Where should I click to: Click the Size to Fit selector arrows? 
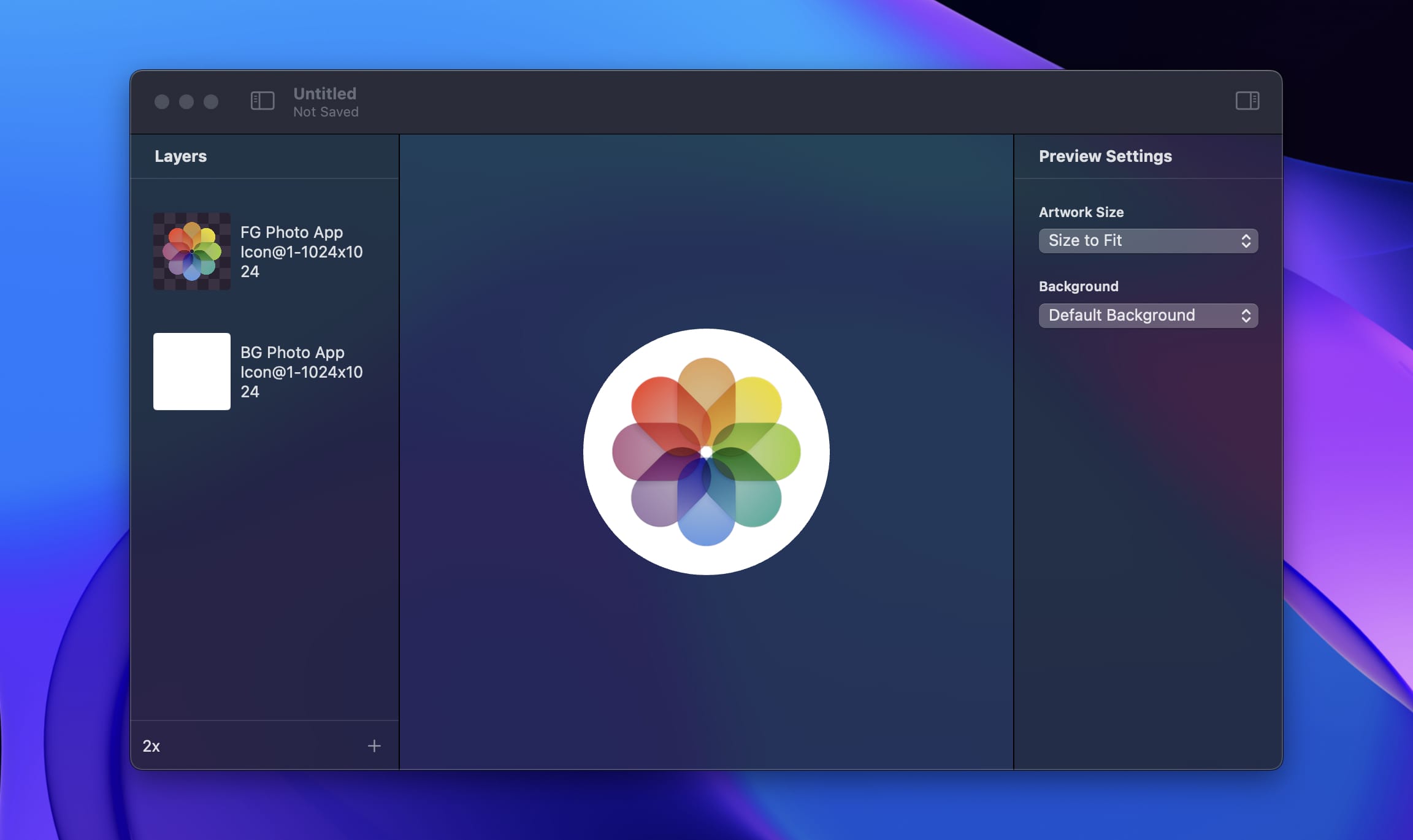point(1246,240)
